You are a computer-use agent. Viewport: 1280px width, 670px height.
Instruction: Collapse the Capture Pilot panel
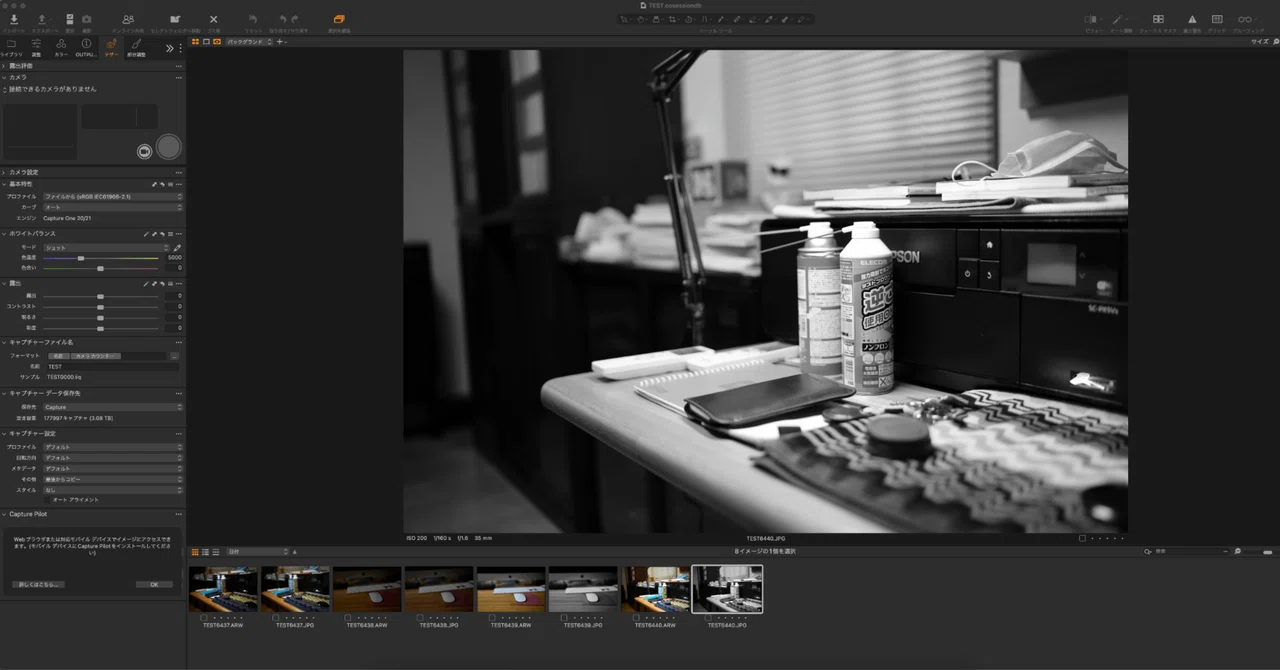pos(4,514)
